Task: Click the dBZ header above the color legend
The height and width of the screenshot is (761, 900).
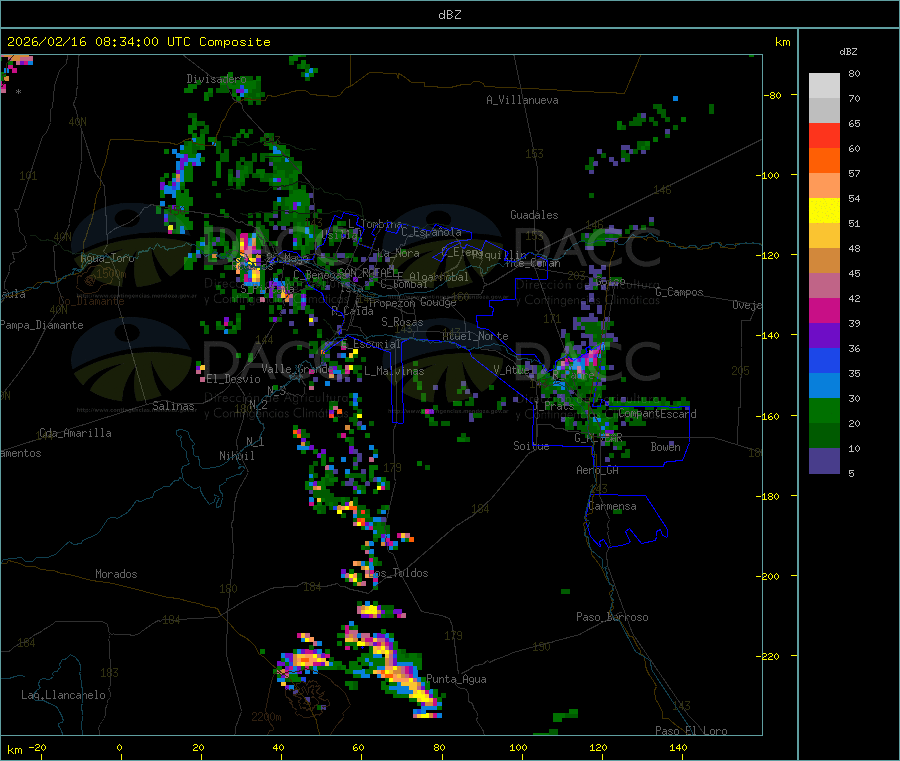Action: (848, 52)
